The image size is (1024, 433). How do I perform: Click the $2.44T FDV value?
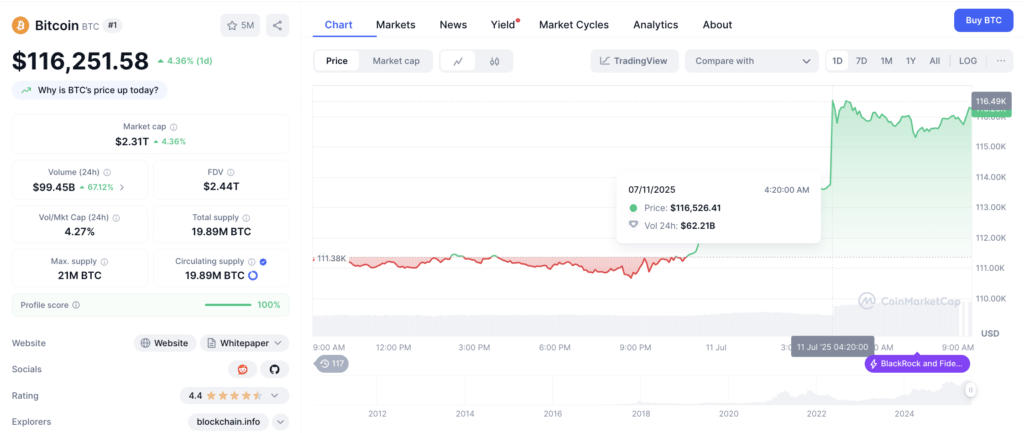point(221,187)
